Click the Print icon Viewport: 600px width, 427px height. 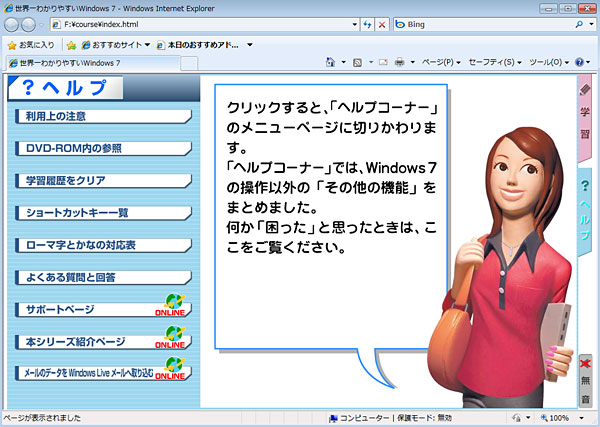[399, 62]
